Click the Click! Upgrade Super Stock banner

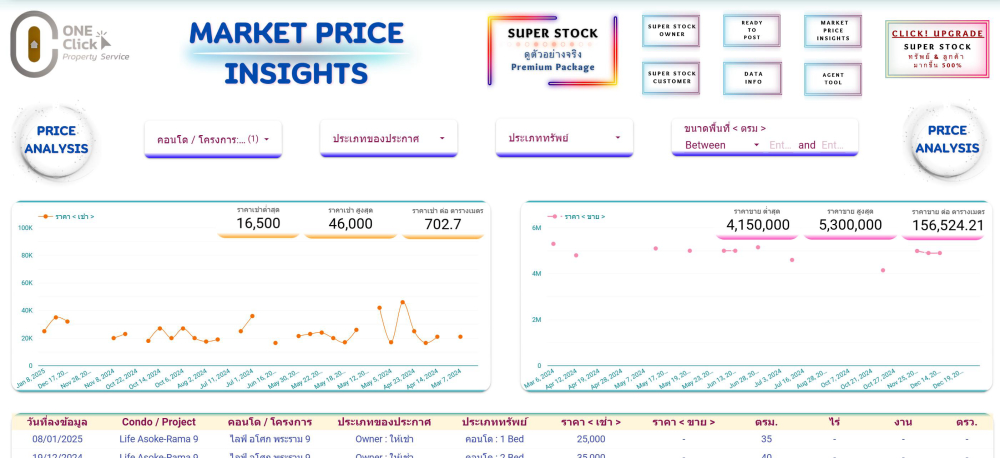[x=937, y=49]
